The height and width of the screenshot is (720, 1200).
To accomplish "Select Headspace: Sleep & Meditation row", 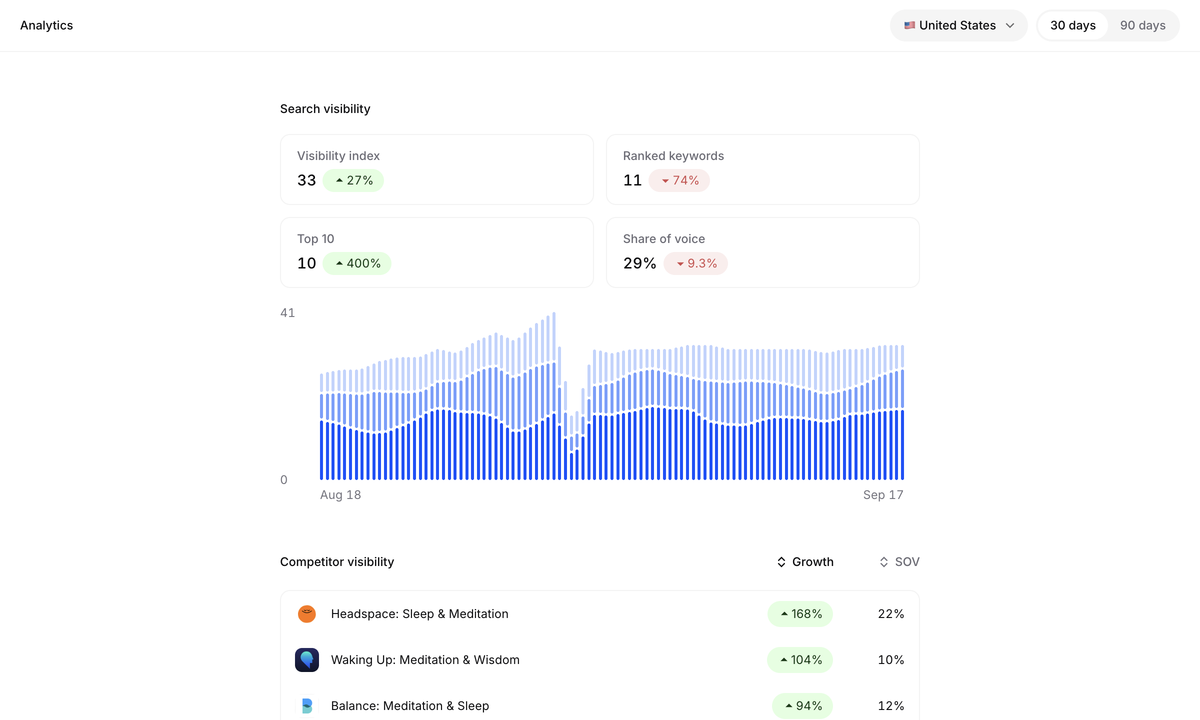I will click(x=600, y=614).
